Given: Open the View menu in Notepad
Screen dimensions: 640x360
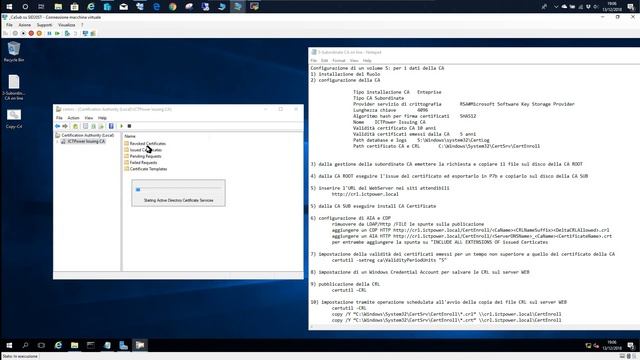Looking at the screenshot, I should (x=354, y=61).
